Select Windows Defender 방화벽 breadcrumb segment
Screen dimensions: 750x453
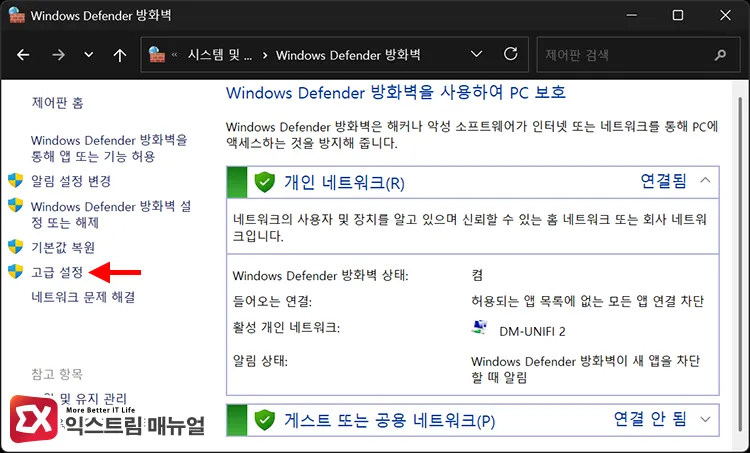pos(348,55)
